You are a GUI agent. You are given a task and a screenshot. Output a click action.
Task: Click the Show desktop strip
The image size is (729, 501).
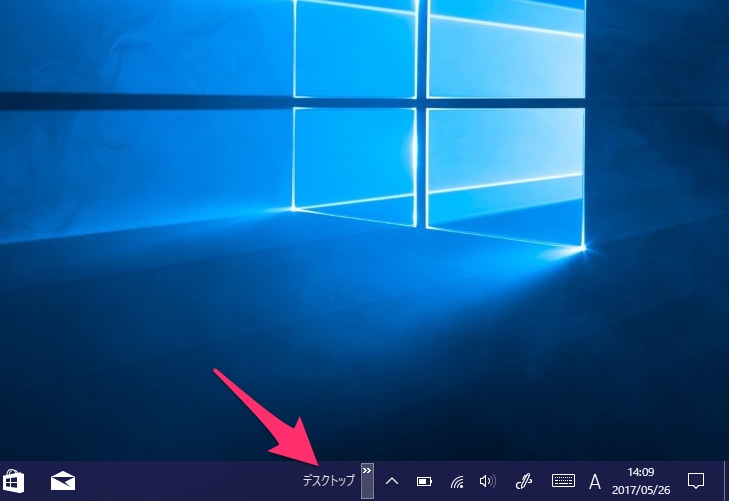coord(726,481)
